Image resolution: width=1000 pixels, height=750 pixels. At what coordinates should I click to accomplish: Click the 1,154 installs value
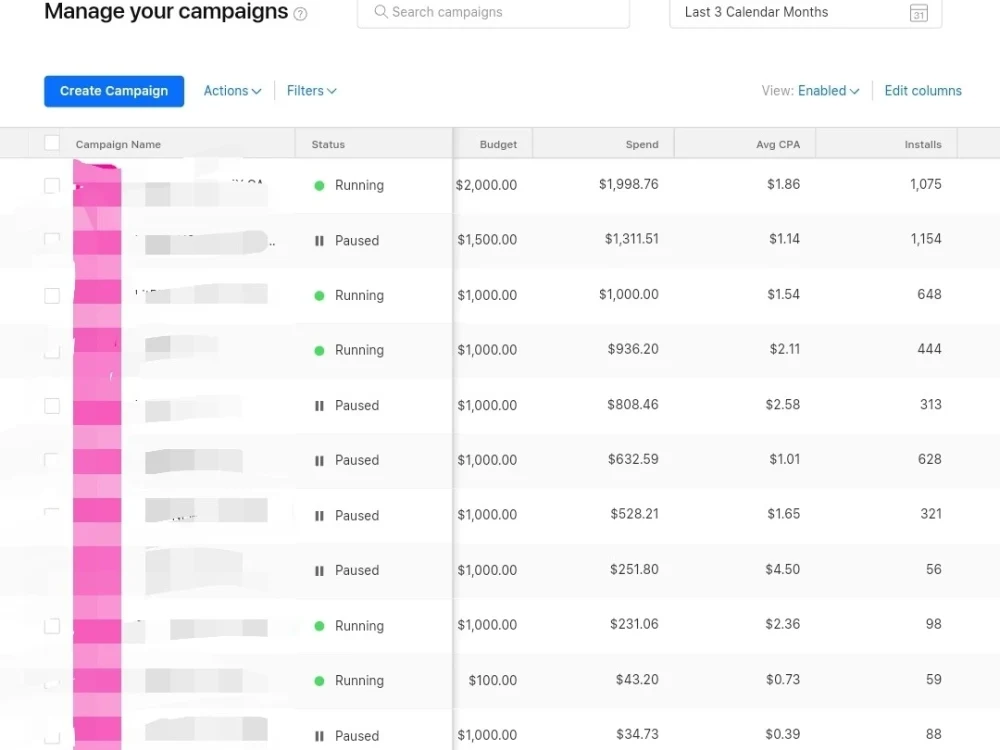(x=926, y=239)
